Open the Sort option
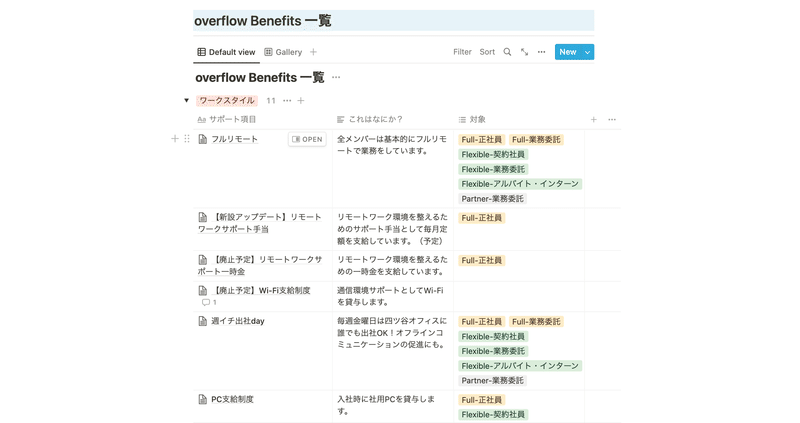800x423 pixels. coord(487,52)
